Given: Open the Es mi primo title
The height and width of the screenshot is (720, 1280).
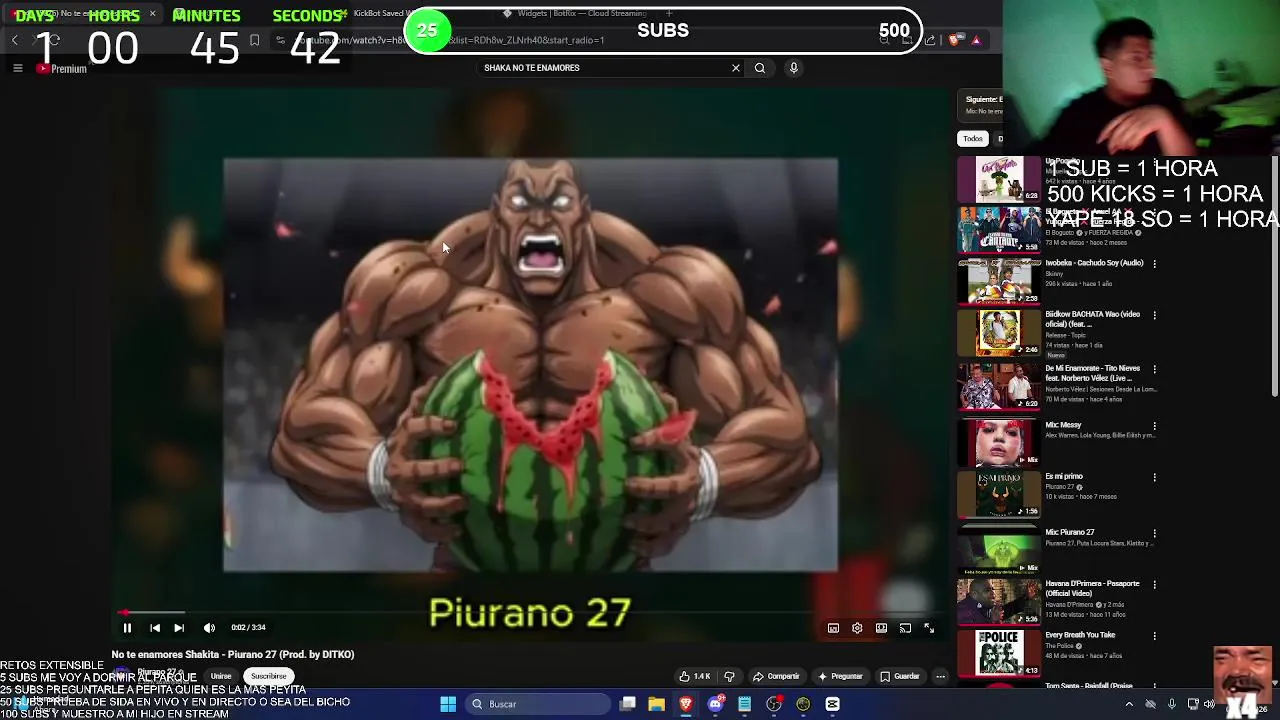Looking at the screenshot, I should pos(1064,477).
